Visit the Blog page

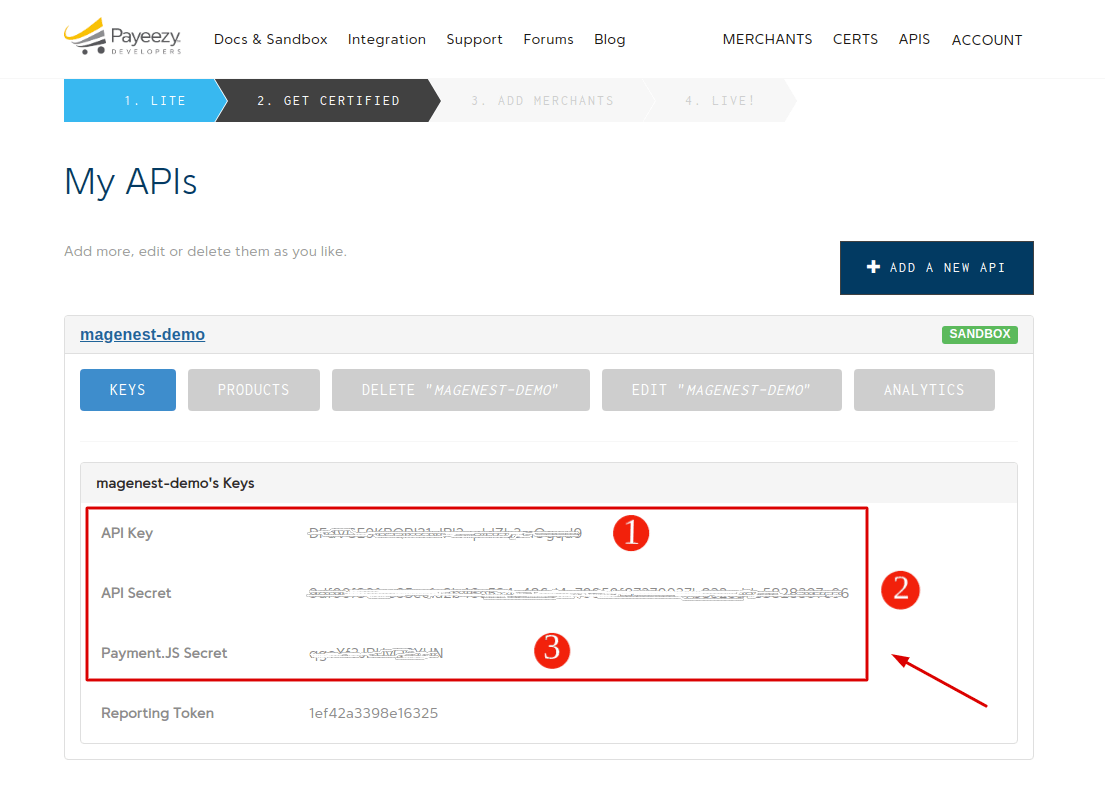pyautogui.click(x=610, y=39)
